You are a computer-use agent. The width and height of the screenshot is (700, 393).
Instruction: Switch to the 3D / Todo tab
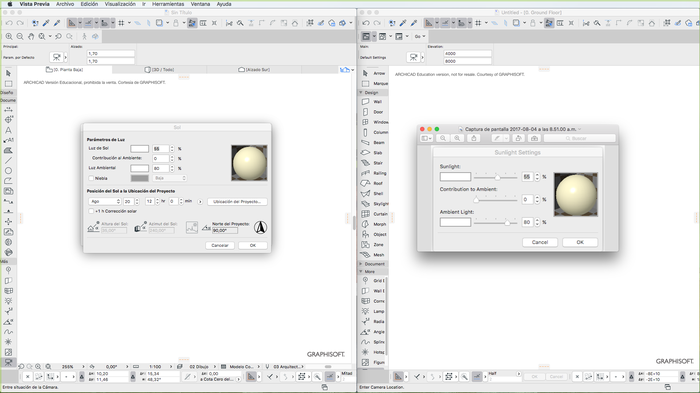point(159,70)
